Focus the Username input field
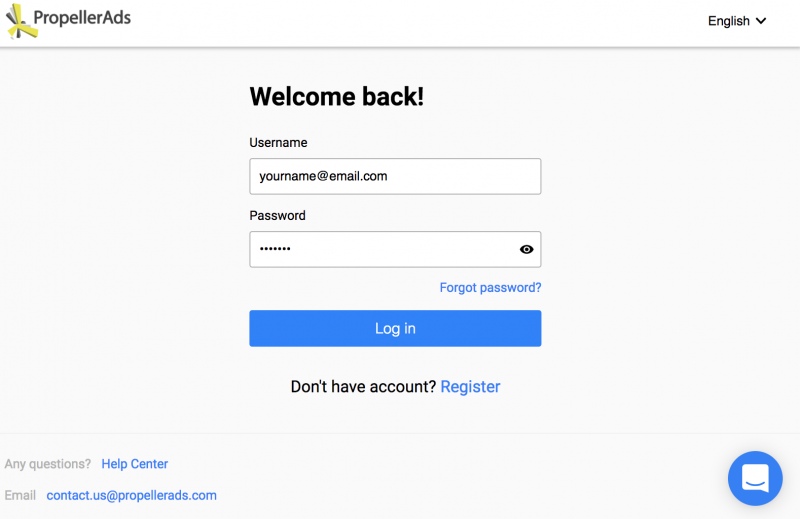Viewport: 800px width, 519px height. (395, 176)
